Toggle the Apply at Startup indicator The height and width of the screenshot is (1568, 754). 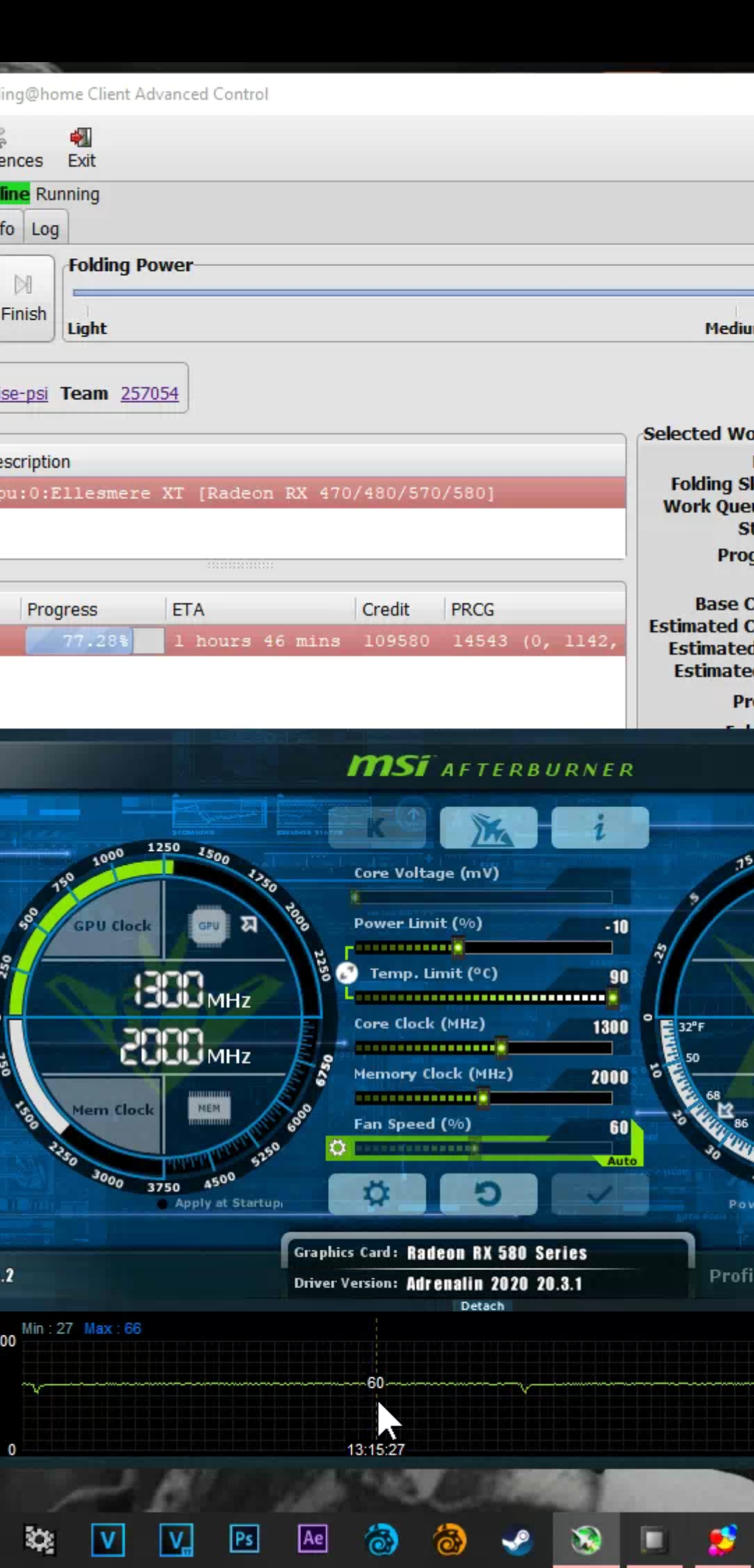[x=163, y=1204]
